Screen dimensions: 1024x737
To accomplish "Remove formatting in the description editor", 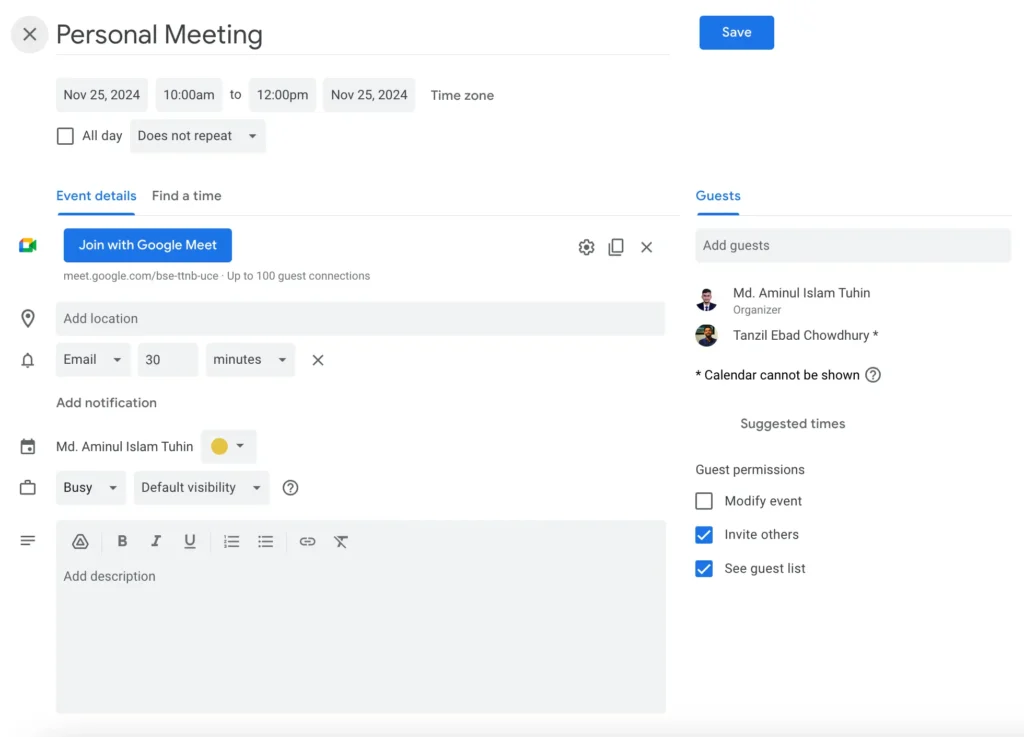I will coord(341,541).
